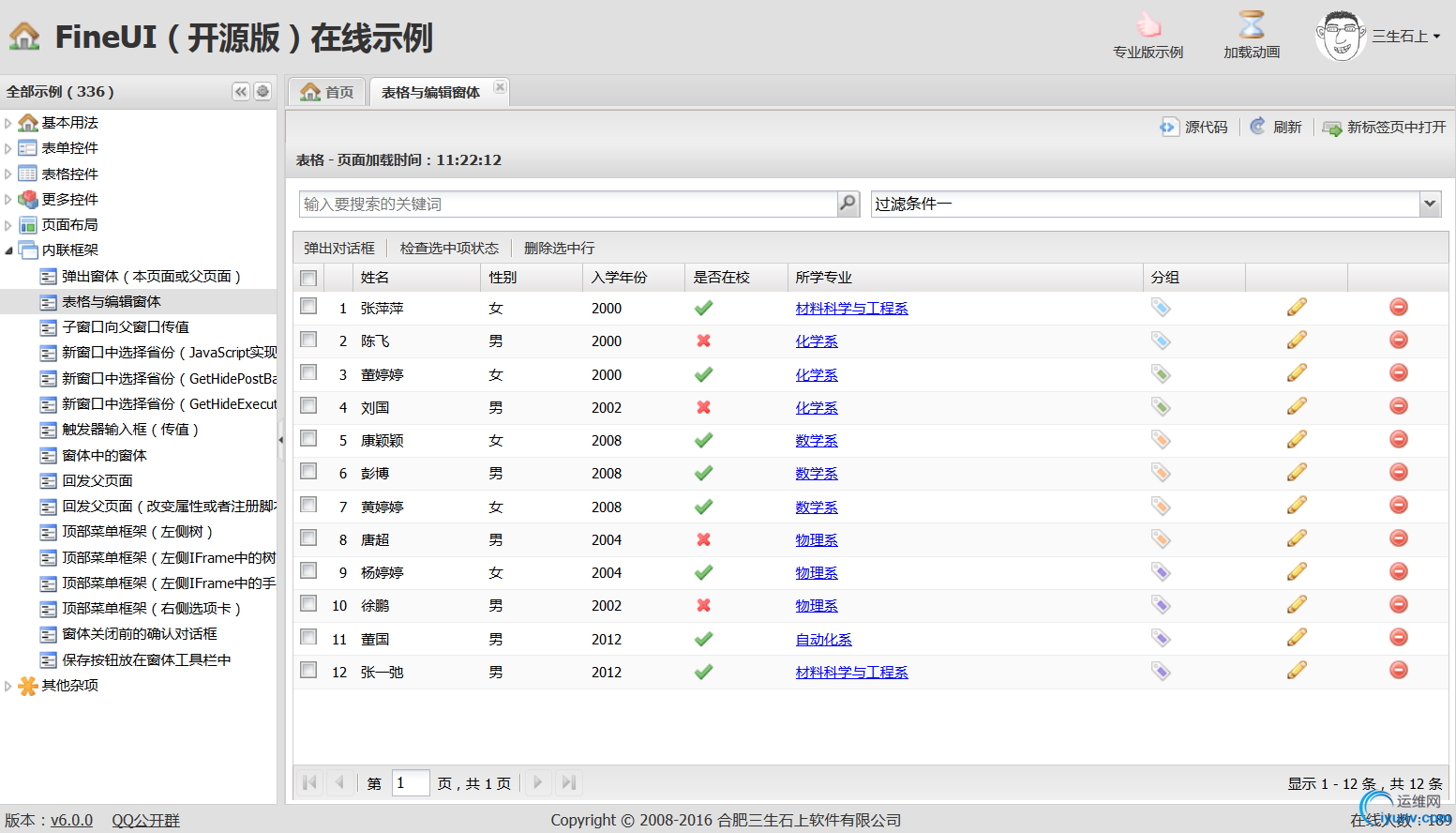Viewport: 1456px width, 833px height.
Task: Toggle the select-all header checkbox
Action: point(308,278)
